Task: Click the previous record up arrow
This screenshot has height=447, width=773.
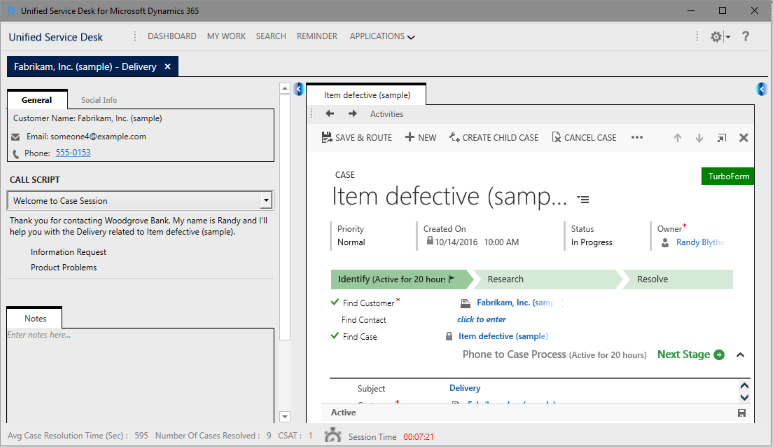Action: tap(677, 138)
